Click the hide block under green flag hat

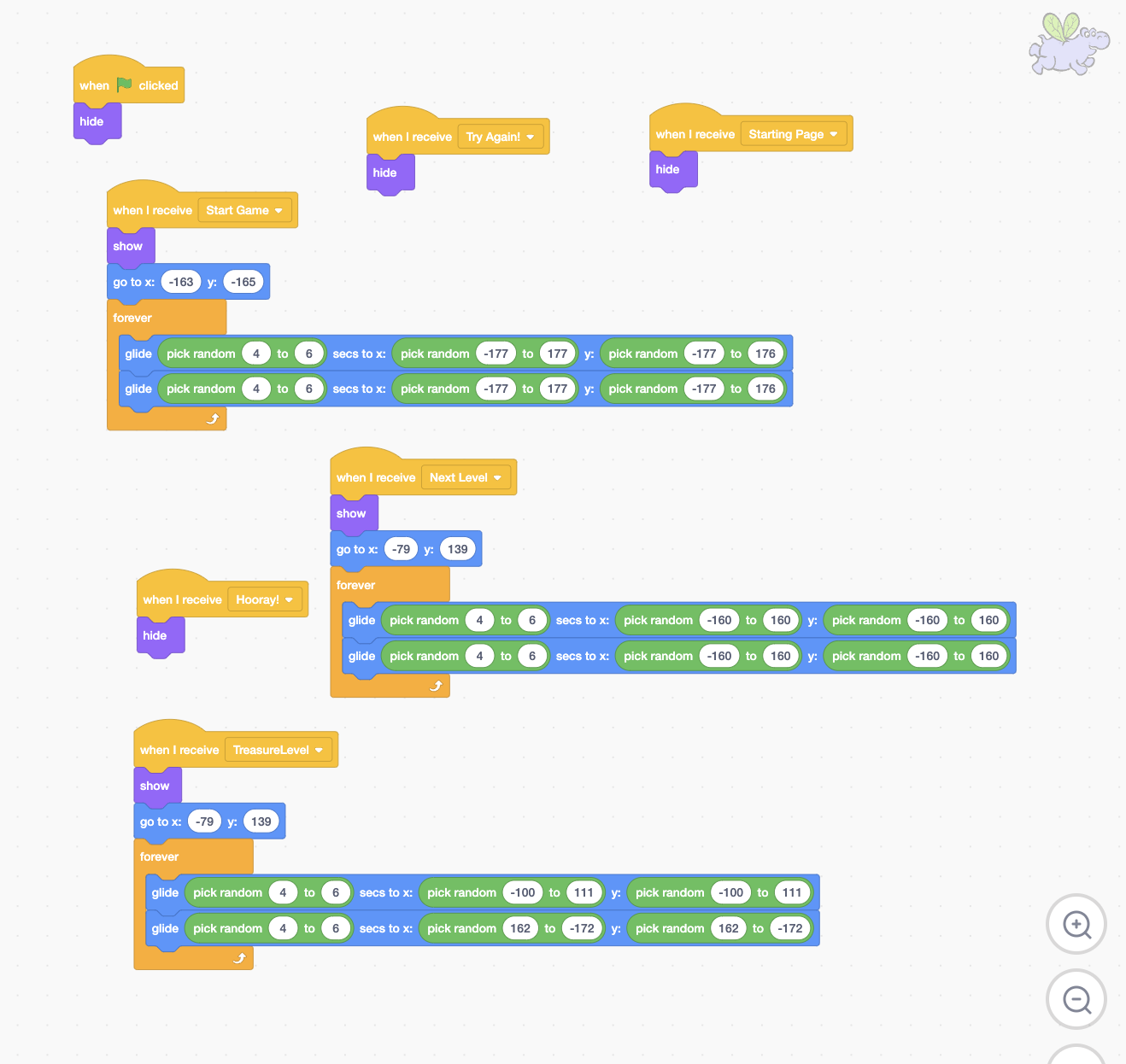(x=92, y=121)
